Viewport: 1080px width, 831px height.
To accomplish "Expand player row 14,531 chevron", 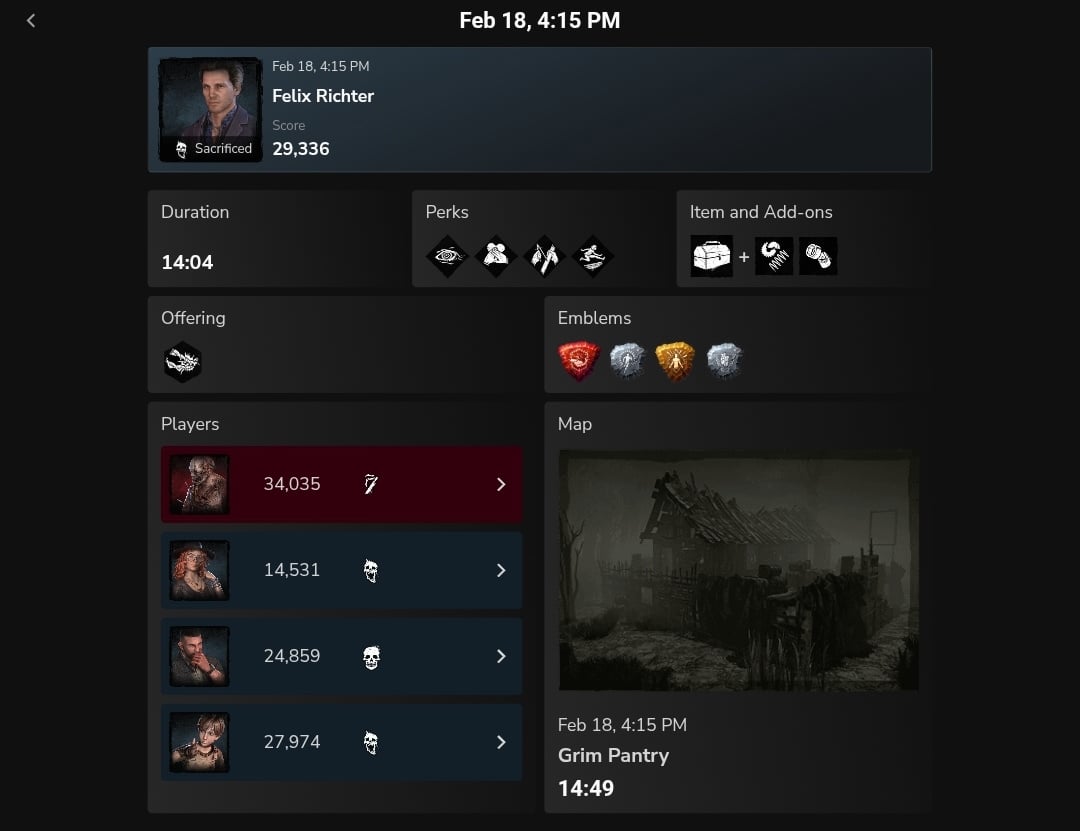I will pyautogui.click(x=501, y=571).
